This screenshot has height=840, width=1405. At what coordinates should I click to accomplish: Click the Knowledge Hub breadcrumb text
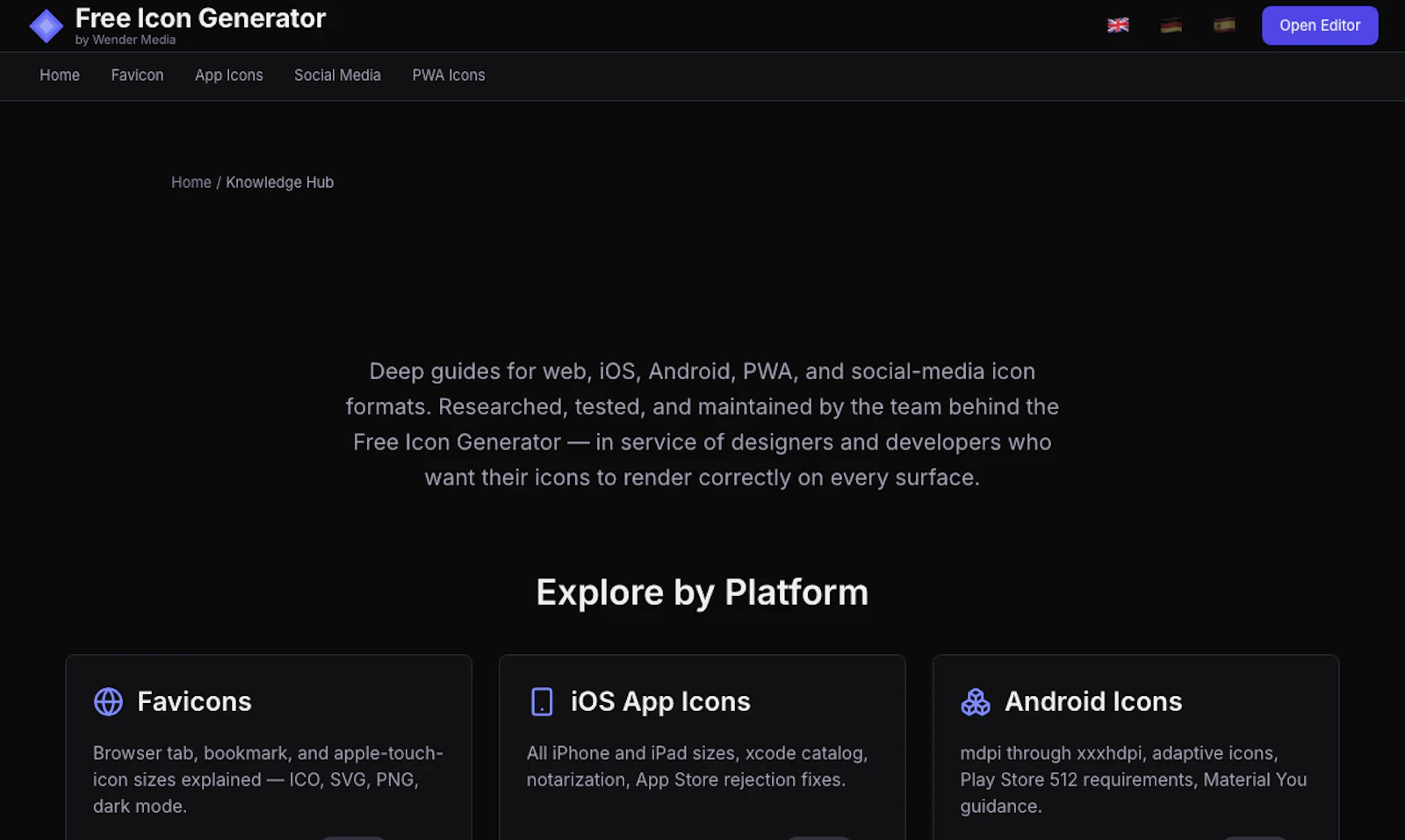pos(280,183)
